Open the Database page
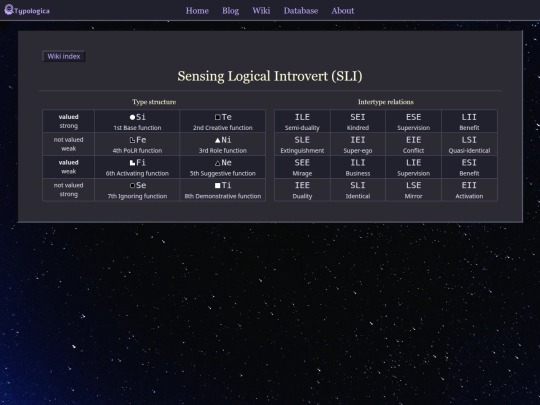 (x=301, y=11)
